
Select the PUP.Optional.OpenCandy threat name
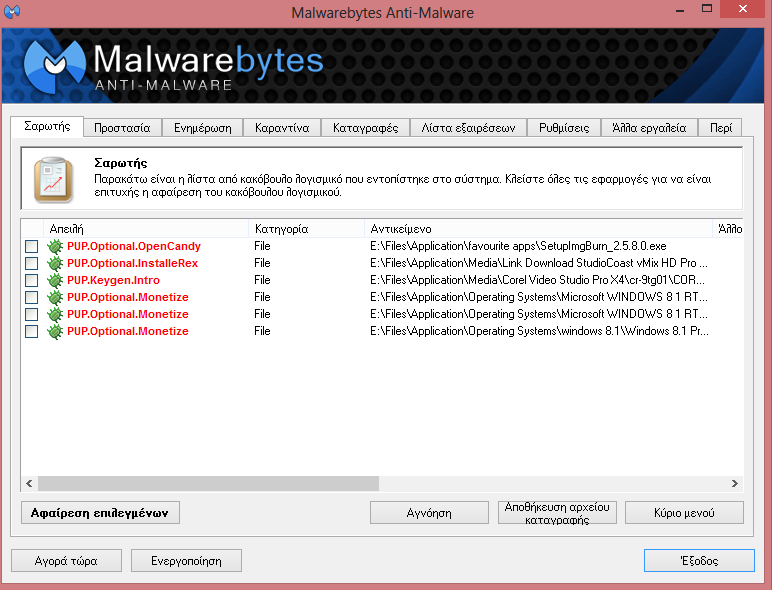pos(134,246)
